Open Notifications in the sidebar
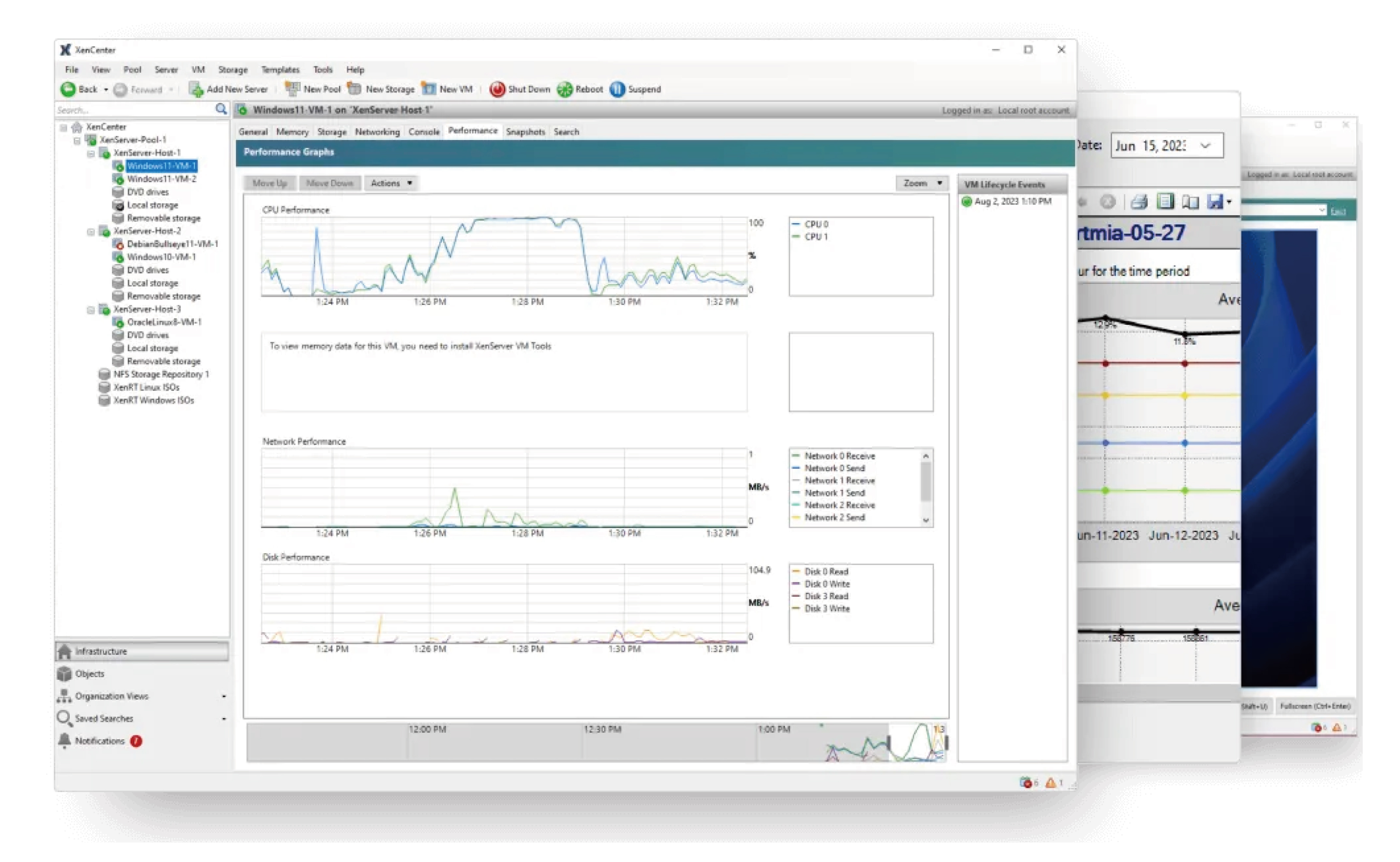 [x=100, y=741]
